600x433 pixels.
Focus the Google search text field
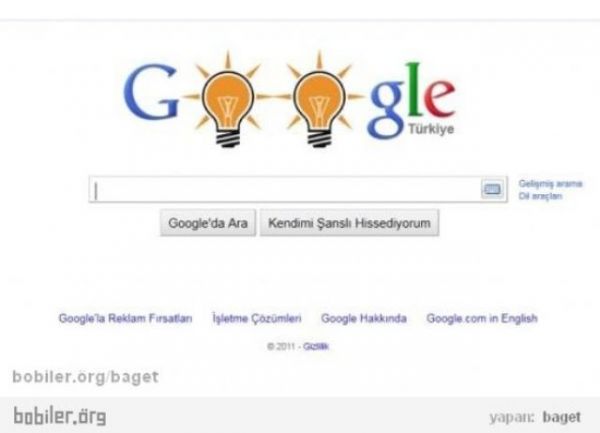[285, 189]
